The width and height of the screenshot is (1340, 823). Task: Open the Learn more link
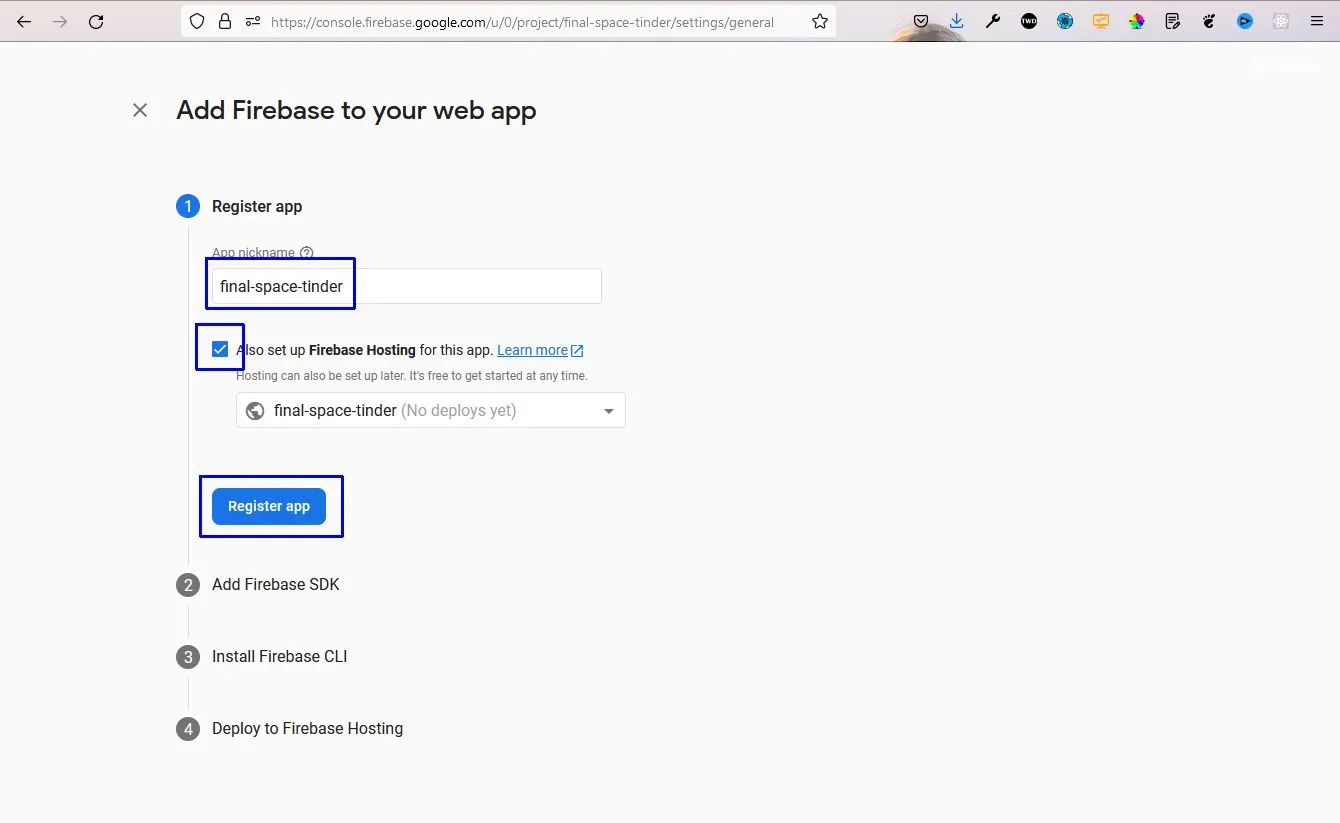coord(540,350)
